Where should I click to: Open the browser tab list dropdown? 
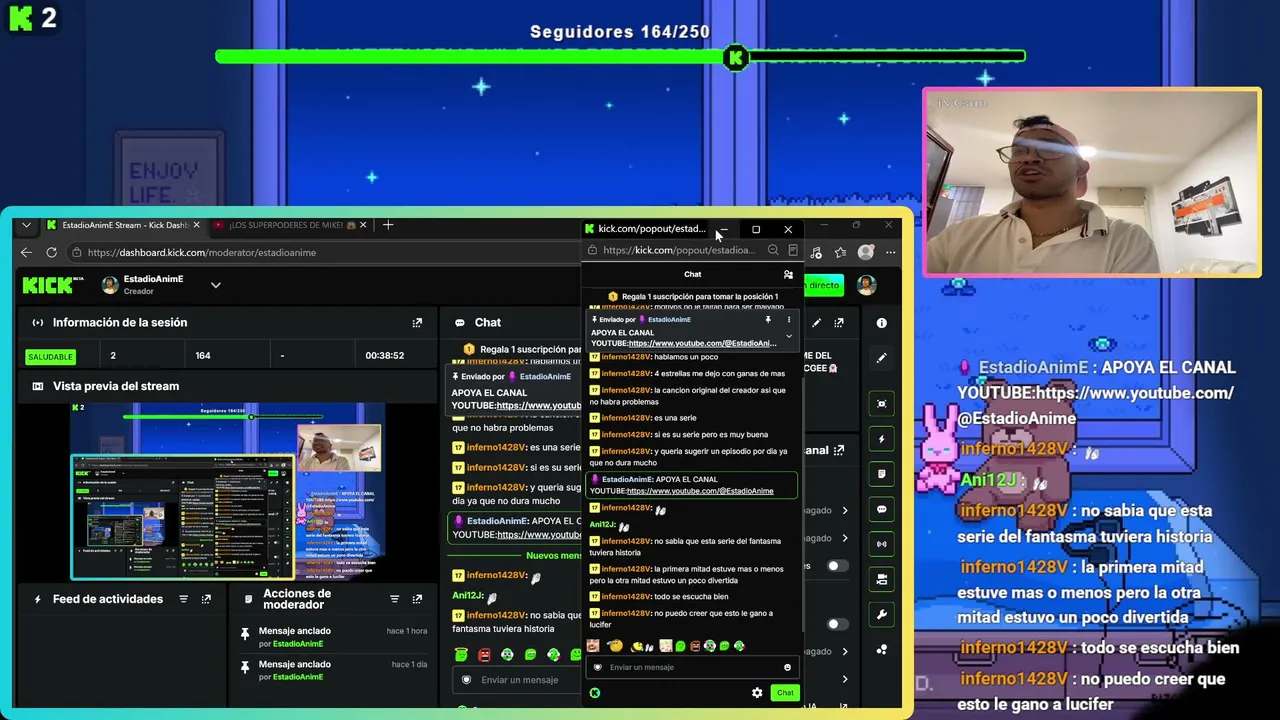(26, 225)
